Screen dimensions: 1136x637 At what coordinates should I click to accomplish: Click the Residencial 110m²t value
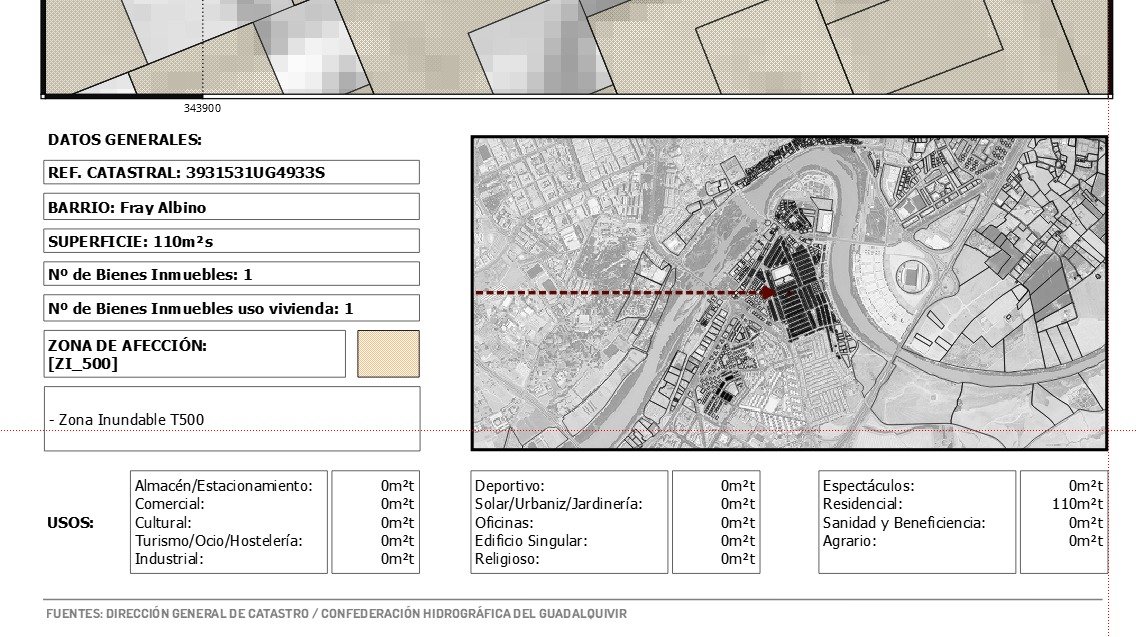pos(1077,504)
